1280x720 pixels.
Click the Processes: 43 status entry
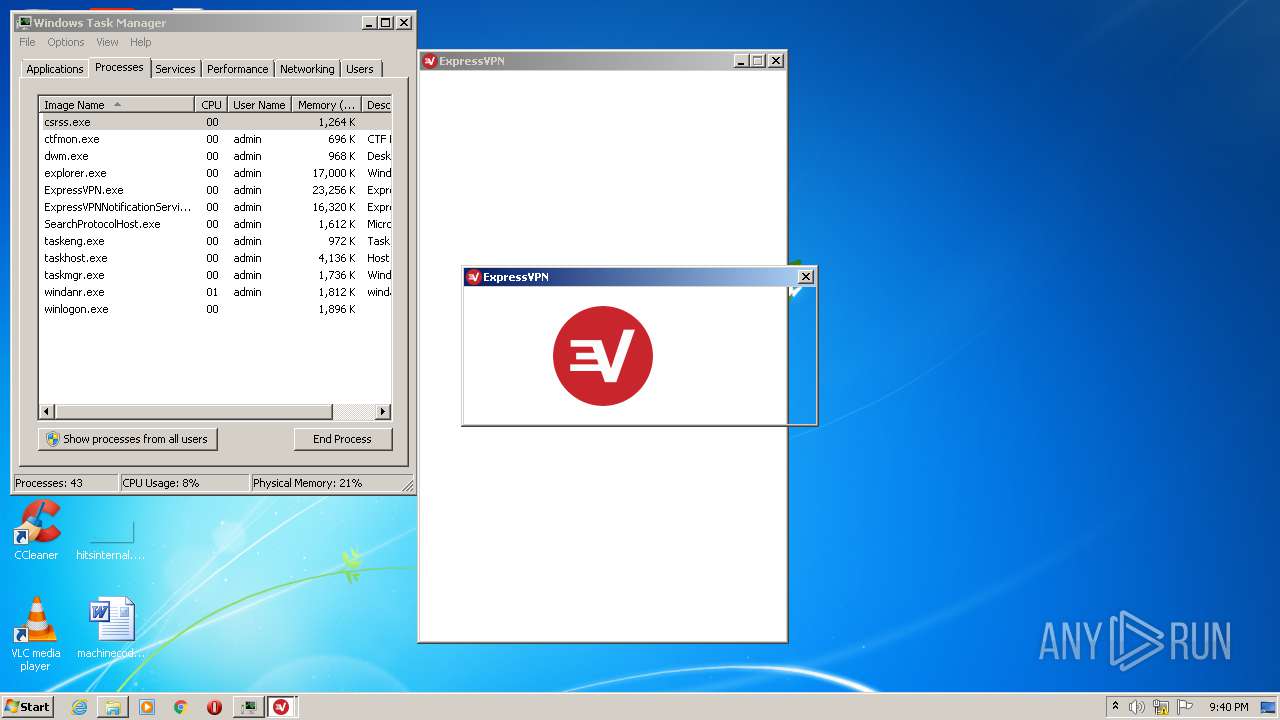tap(65, 483)
